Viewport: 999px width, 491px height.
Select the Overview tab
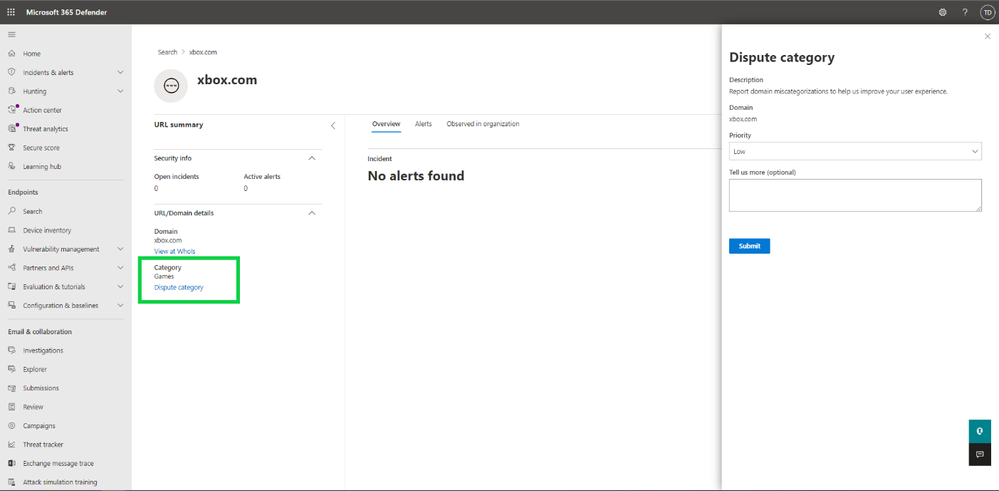tap(386, 124)
